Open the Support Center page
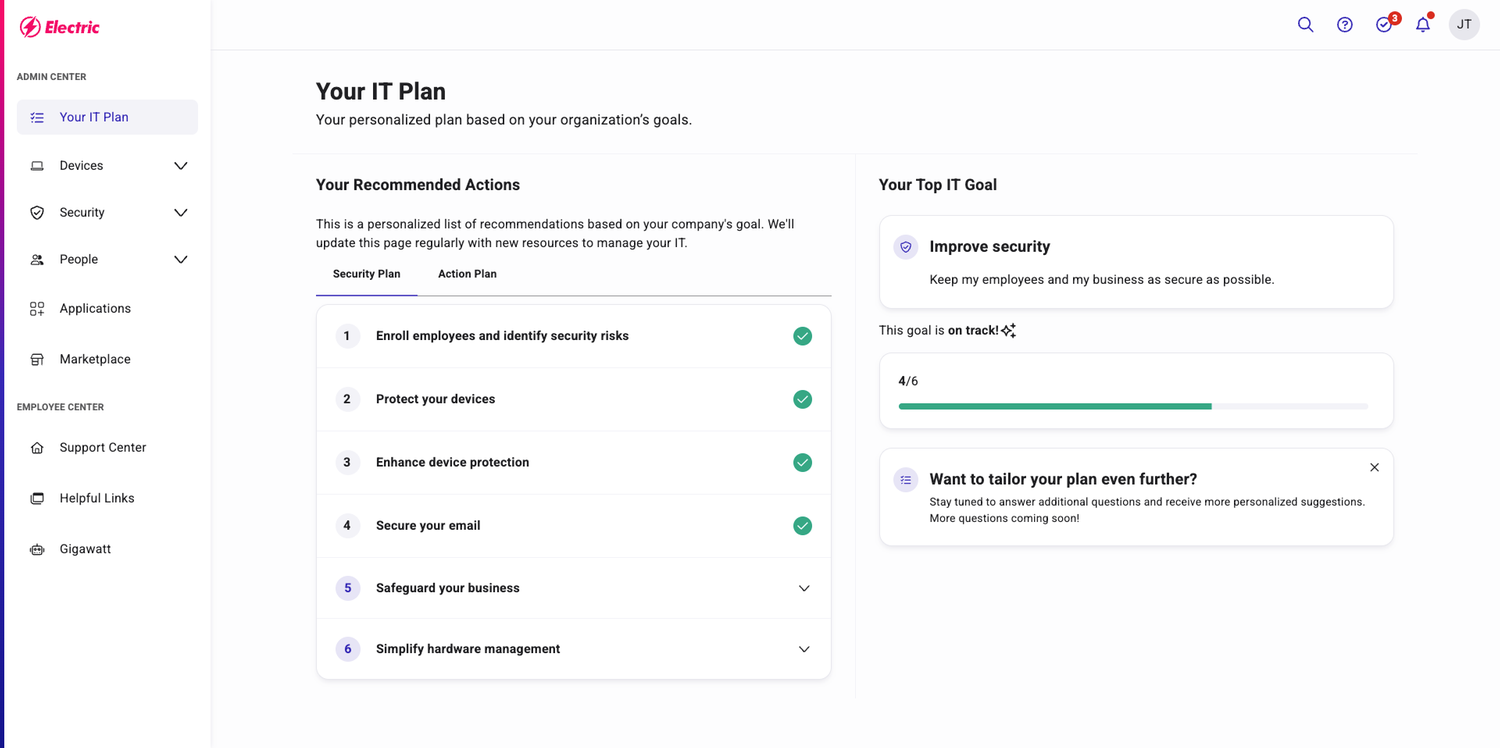Viewport: 1500px width, 748px height. [103, 447]
